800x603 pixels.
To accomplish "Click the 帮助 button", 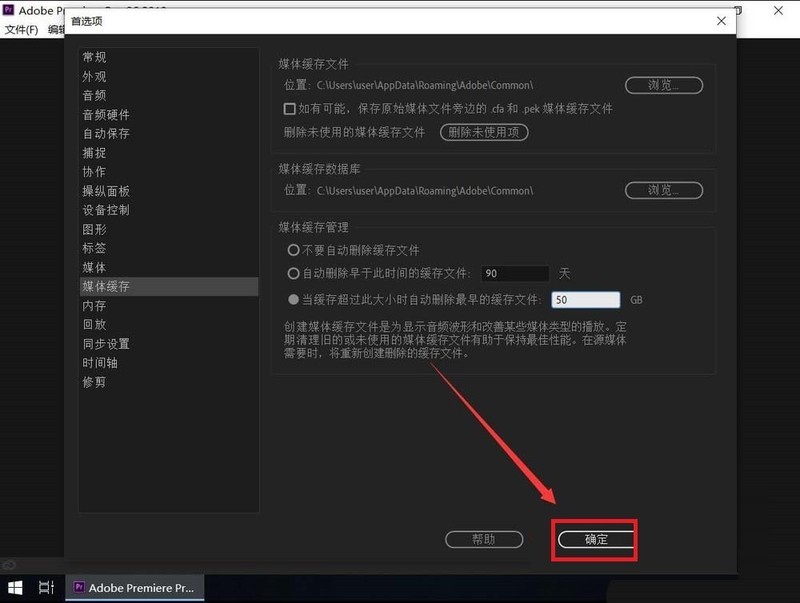I will pos(484,539).
